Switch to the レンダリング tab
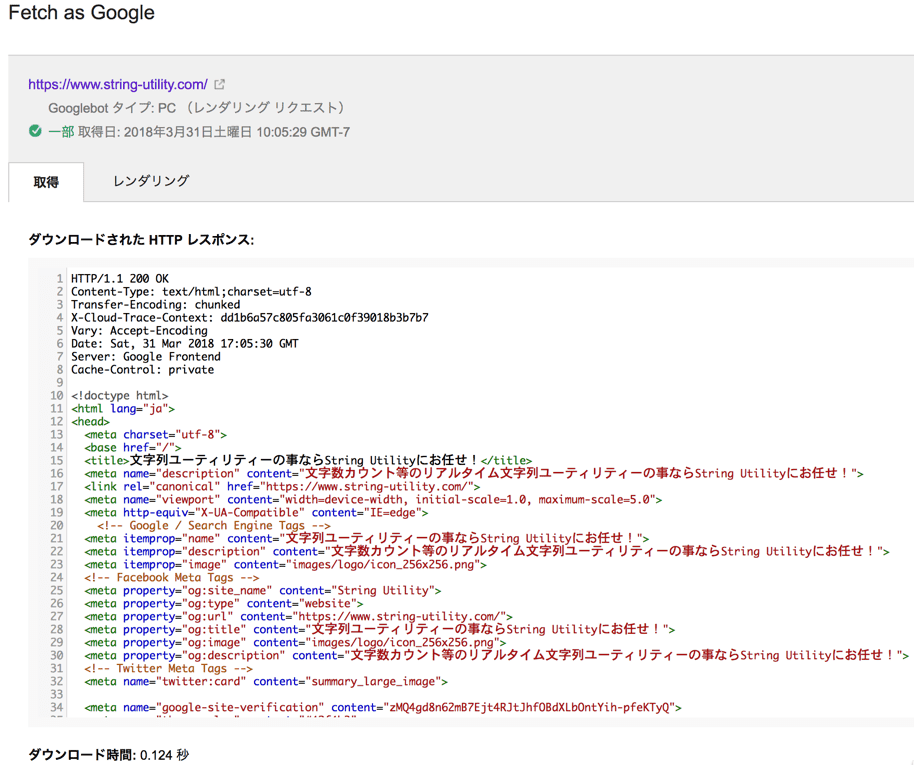The height and width of the screenshot is (765, 914). (151, 181)
